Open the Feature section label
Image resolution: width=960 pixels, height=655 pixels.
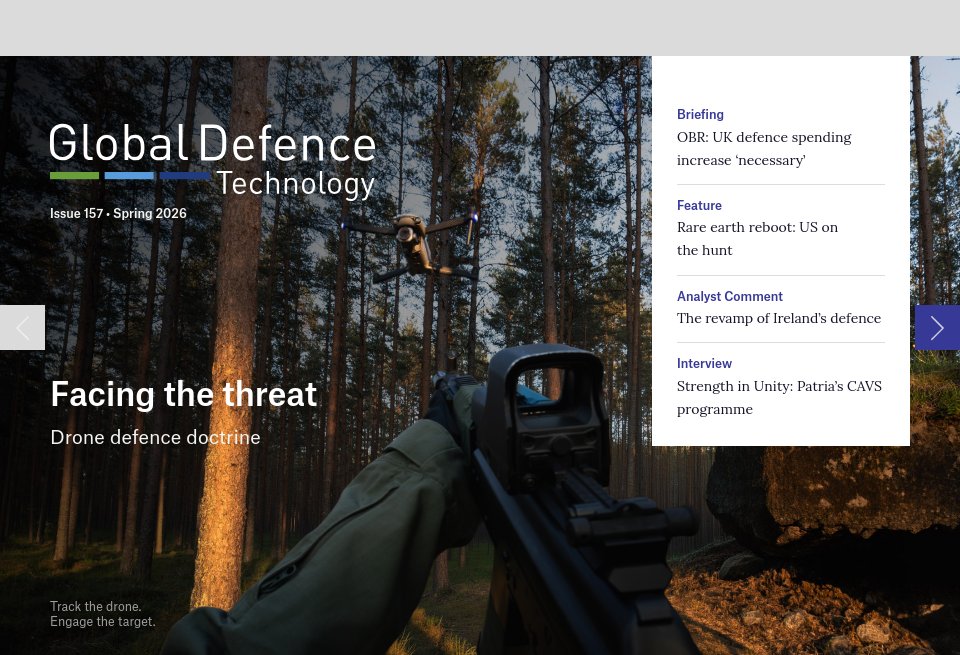click(699, 205)
